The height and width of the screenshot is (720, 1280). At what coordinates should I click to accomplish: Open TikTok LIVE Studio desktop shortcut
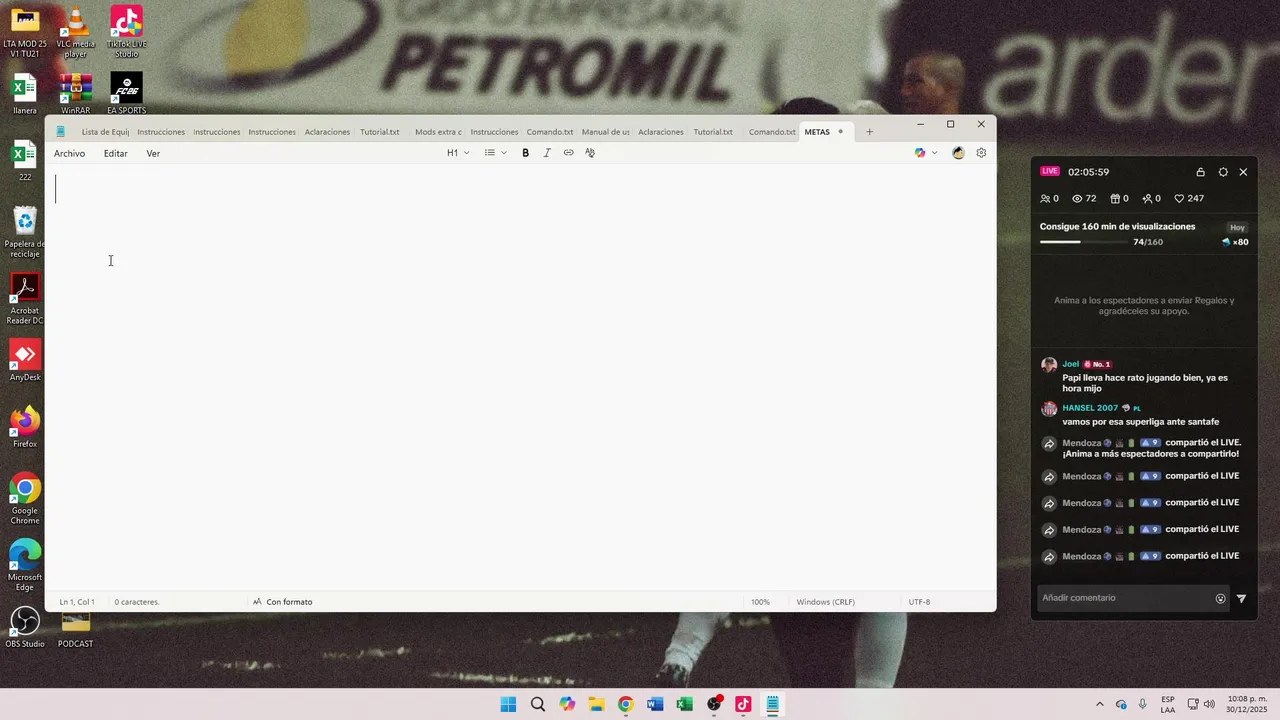(126, 31)
